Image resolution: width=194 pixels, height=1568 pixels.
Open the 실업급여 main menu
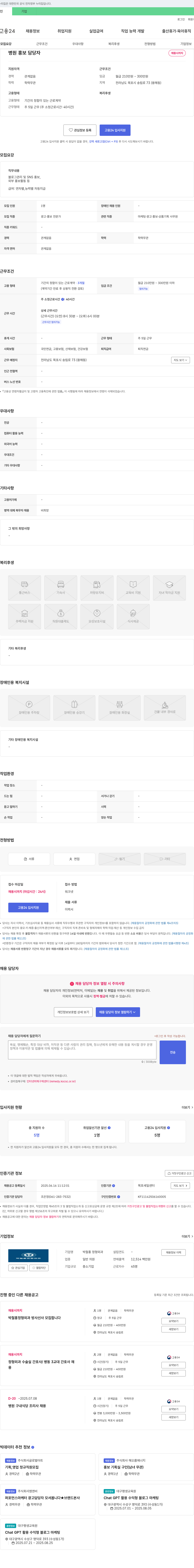tap(96, 31)
